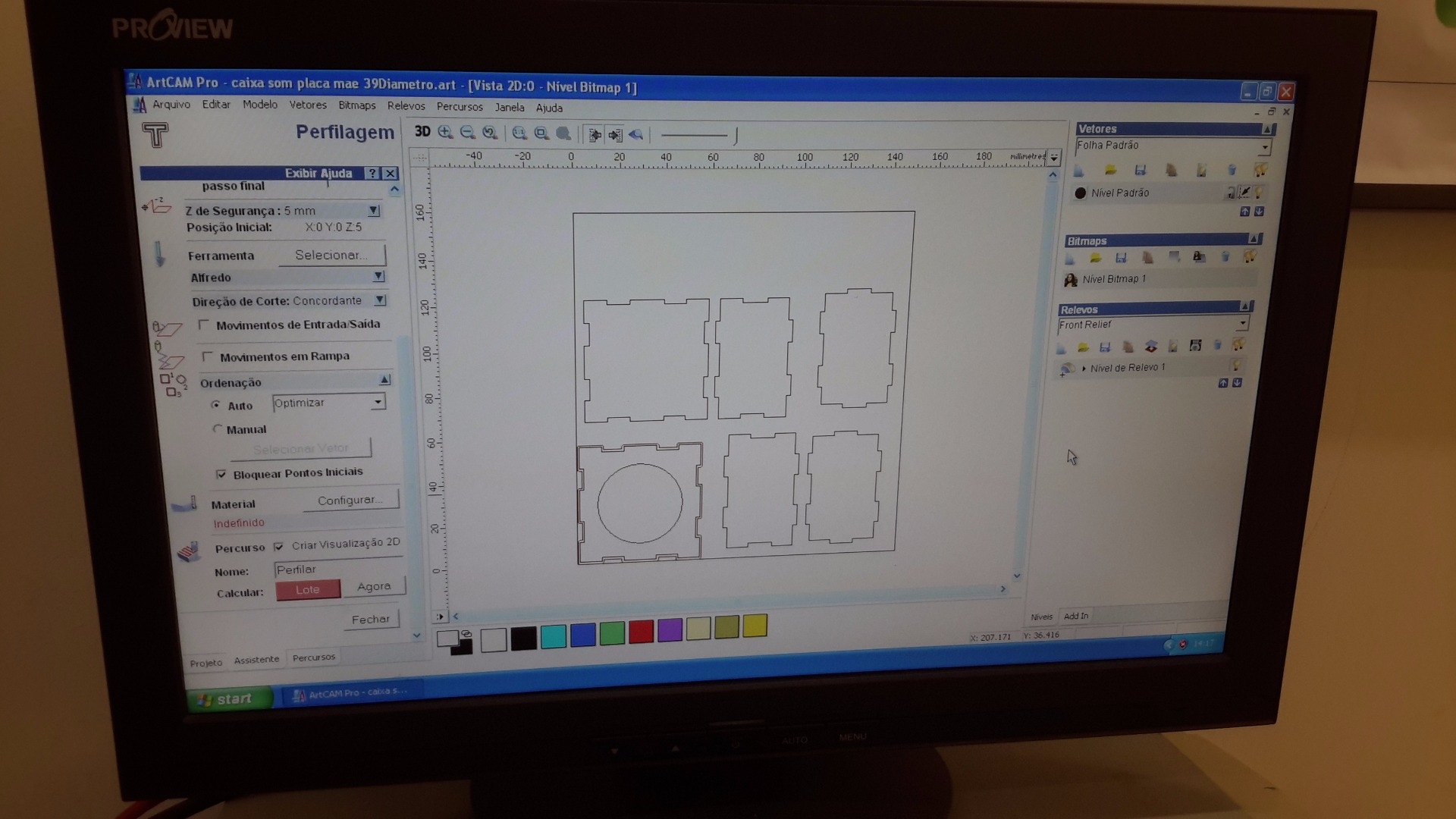
Task: Move vector layer down arrow
Action: point(1259,212)
